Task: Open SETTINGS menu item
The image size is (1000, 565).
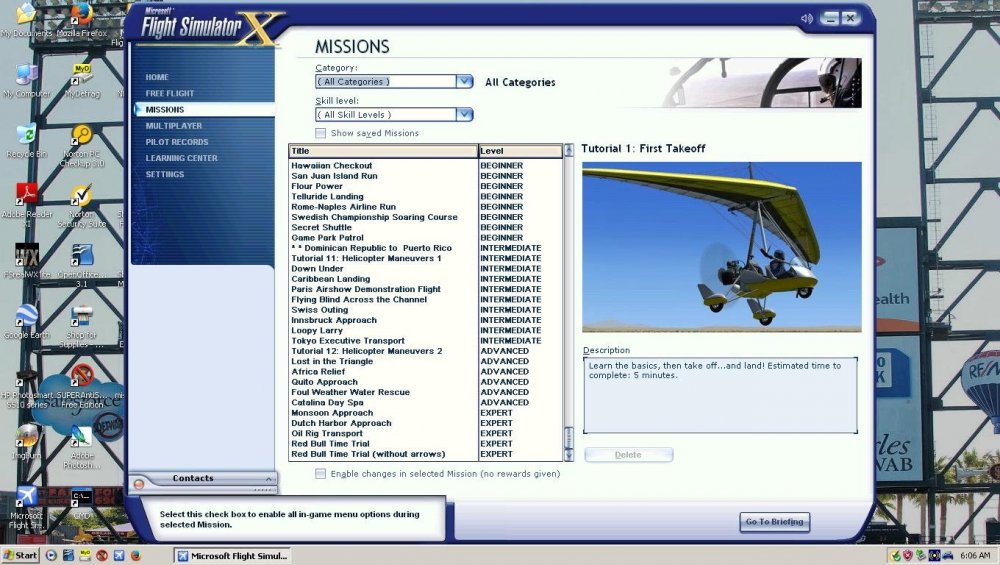Action: 165,174
